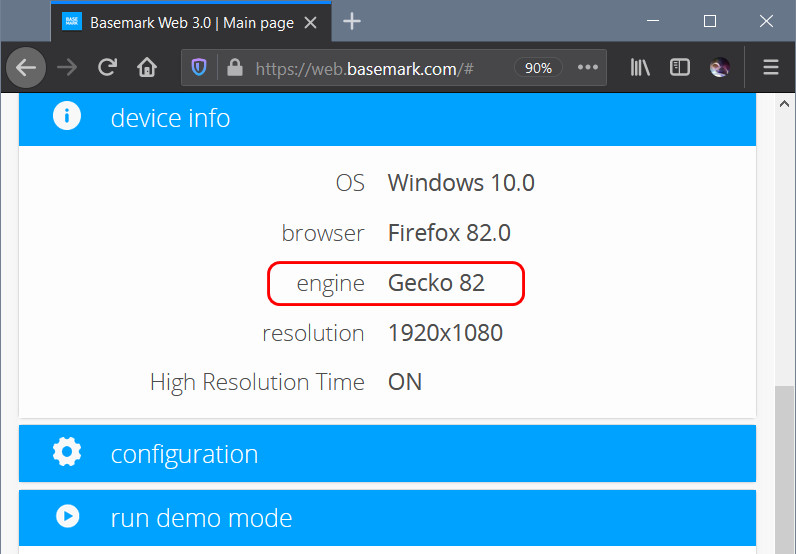Viewport: 796px width, 554px height.
Task: Show site security via padlock icon
Action: point(235,67)
